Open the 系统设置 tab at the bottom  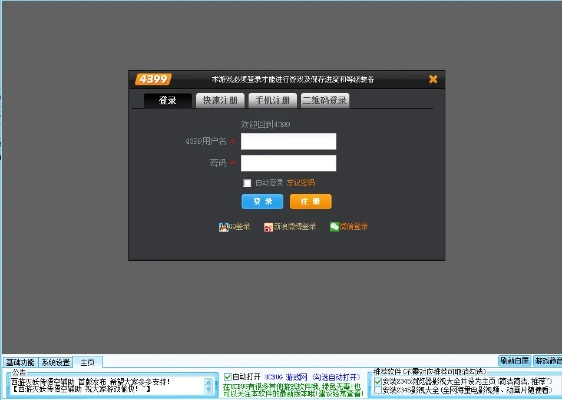56,362
